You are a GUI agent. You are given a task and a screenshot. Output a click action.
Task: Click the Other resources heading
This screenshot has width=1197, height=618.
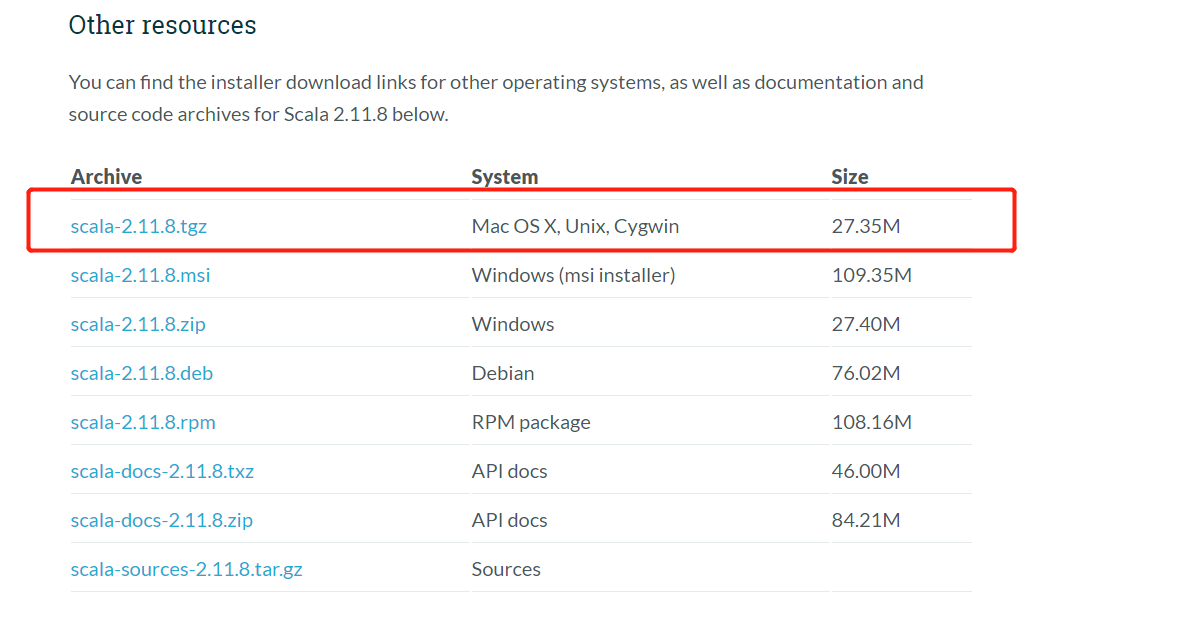pyautogui.click(x=162, y=25)
